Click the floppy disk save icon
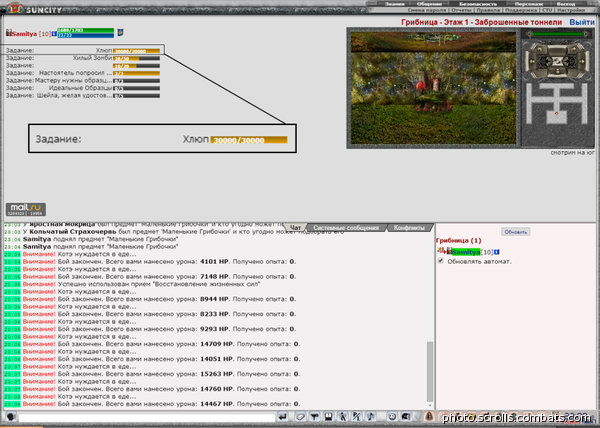The width and height of the screenshot is (600, 428). pyautogui.click(x=328, y=417)
